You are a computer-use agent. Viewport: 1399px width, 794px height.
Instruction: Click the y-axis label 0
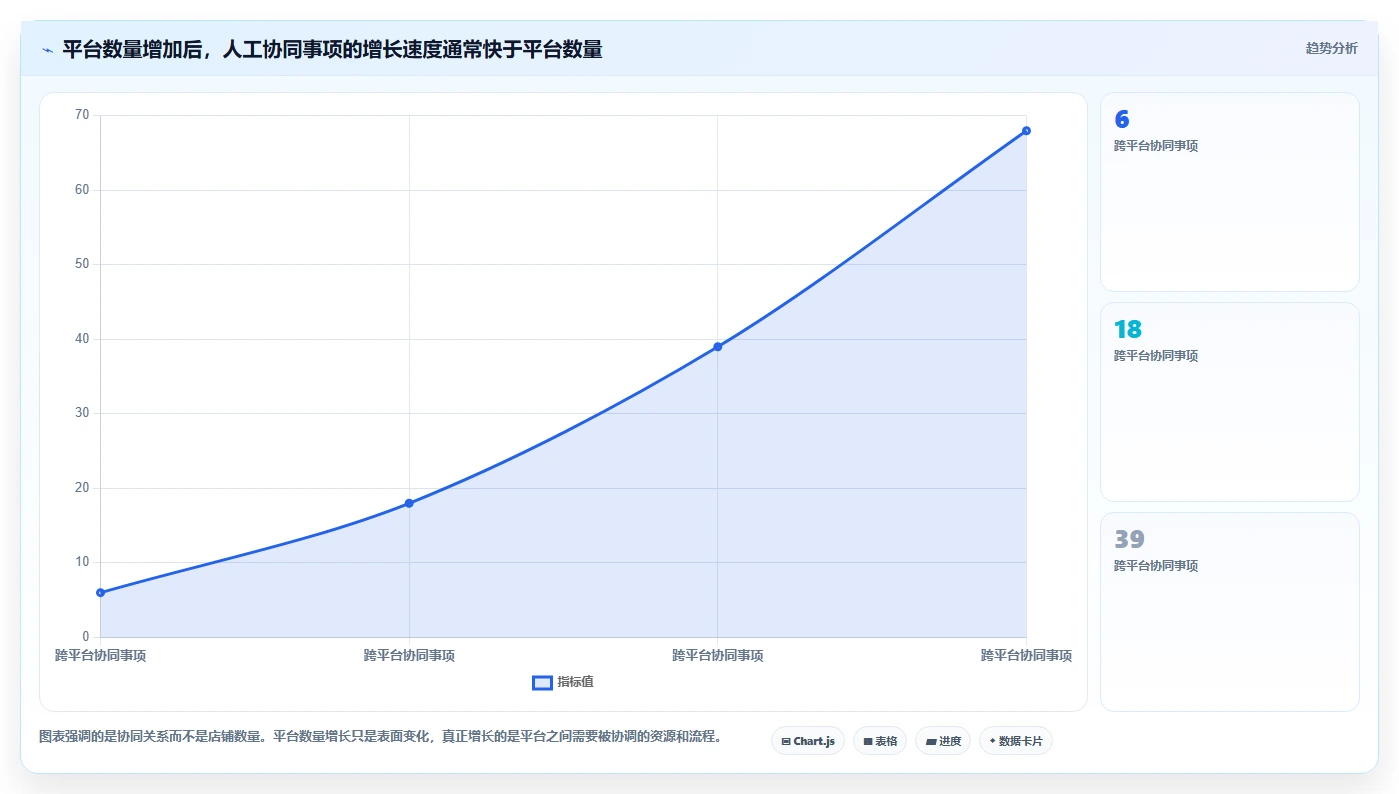click(x=86, y=637)
